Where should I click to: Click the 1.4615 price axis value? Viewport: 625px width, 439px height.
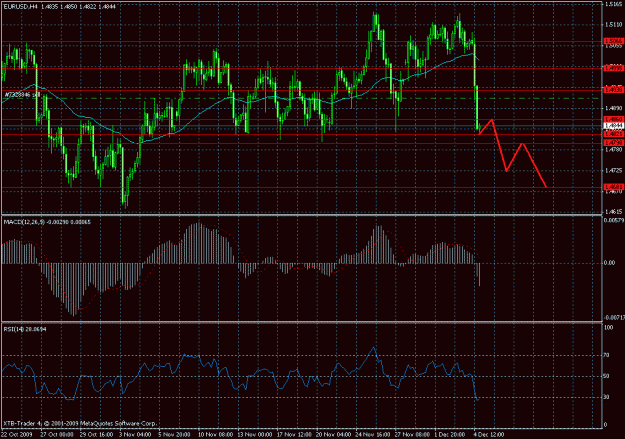(614, 212)
